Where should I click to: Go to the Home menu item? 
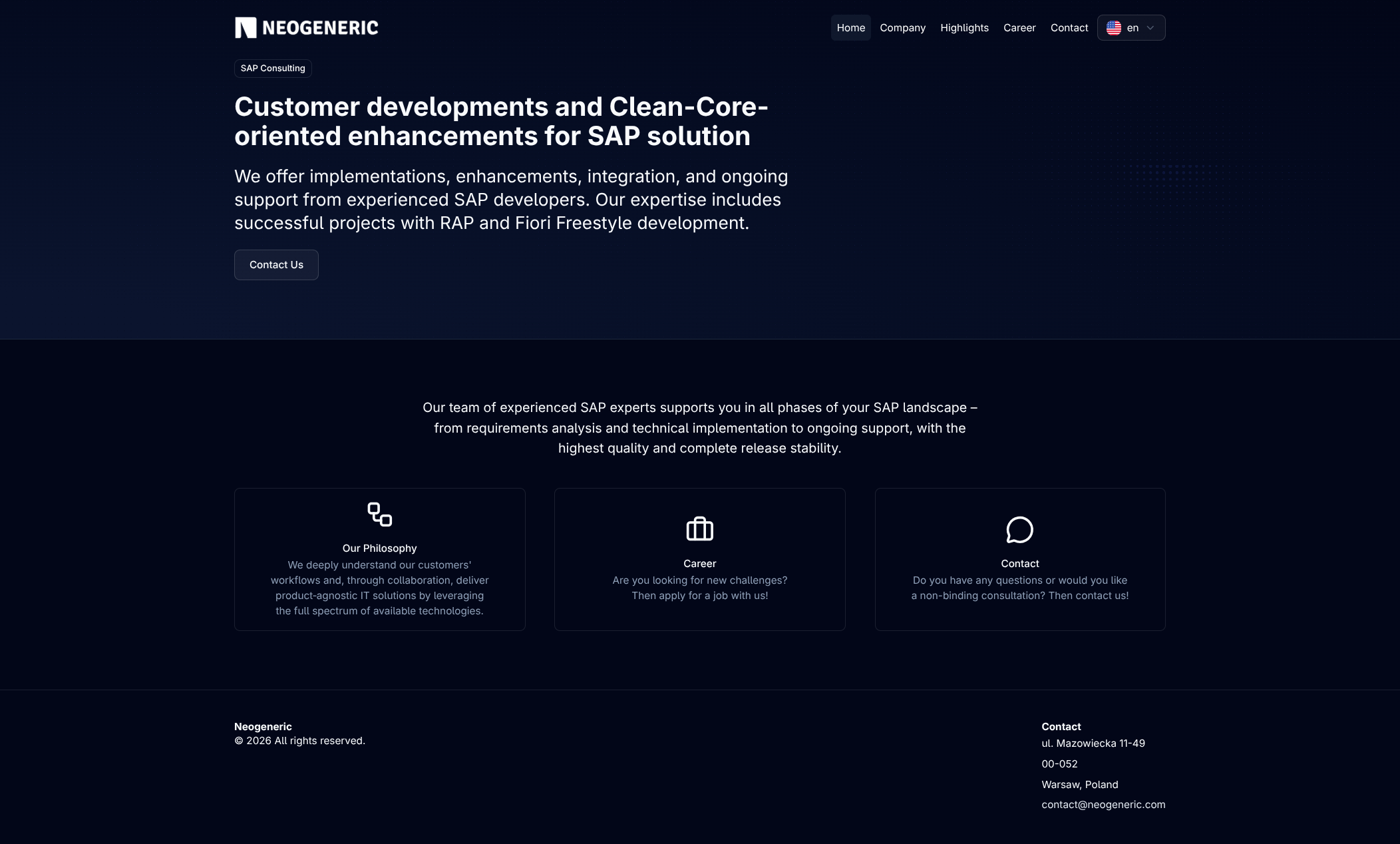pyautogui.click(x=850, y=28)
